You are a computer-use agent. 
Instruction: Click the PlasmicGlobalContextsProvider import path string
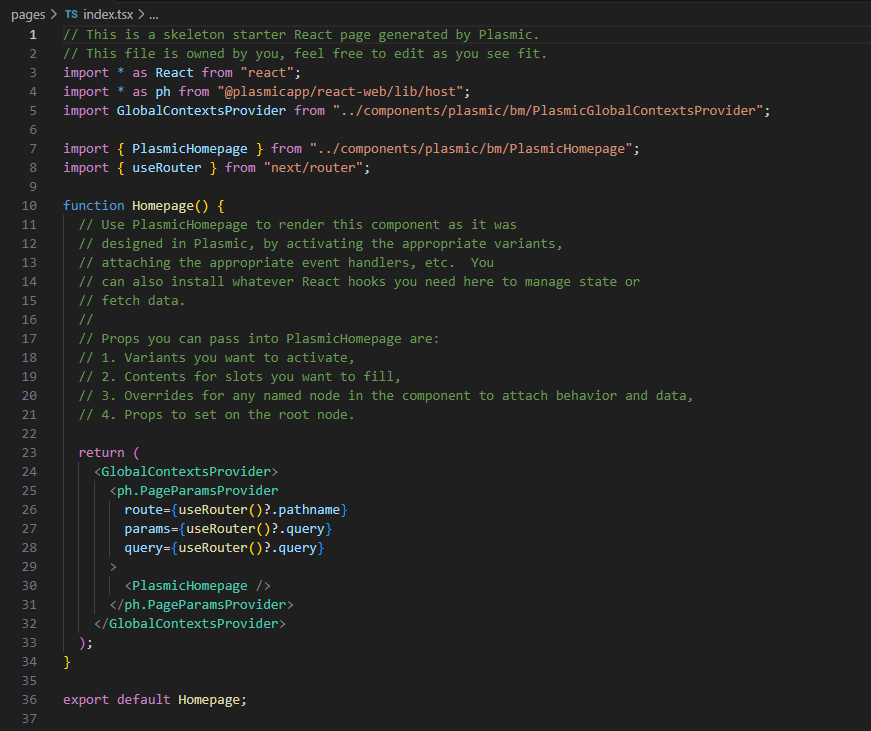[x=551, y=111]
